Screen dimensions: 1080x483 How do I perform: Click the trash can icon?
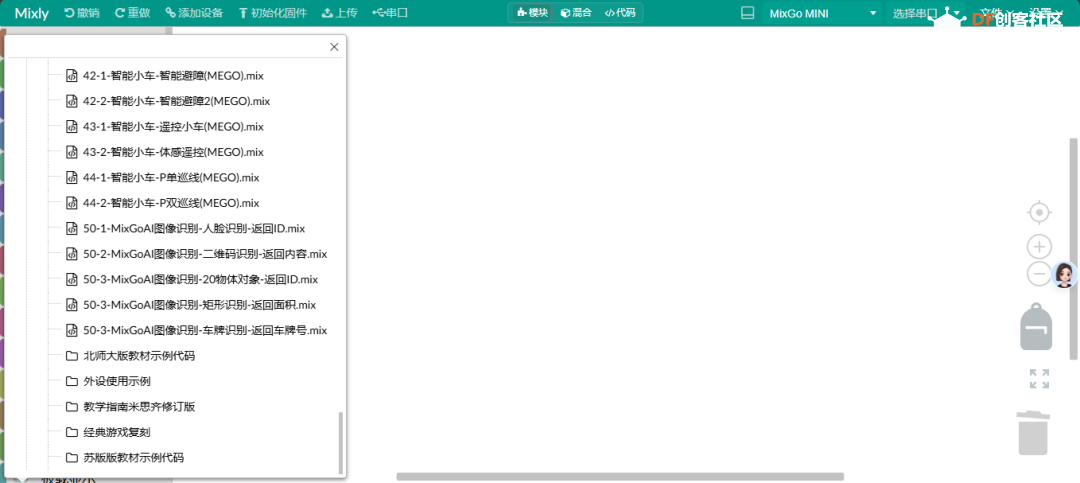pos(1034,432)
